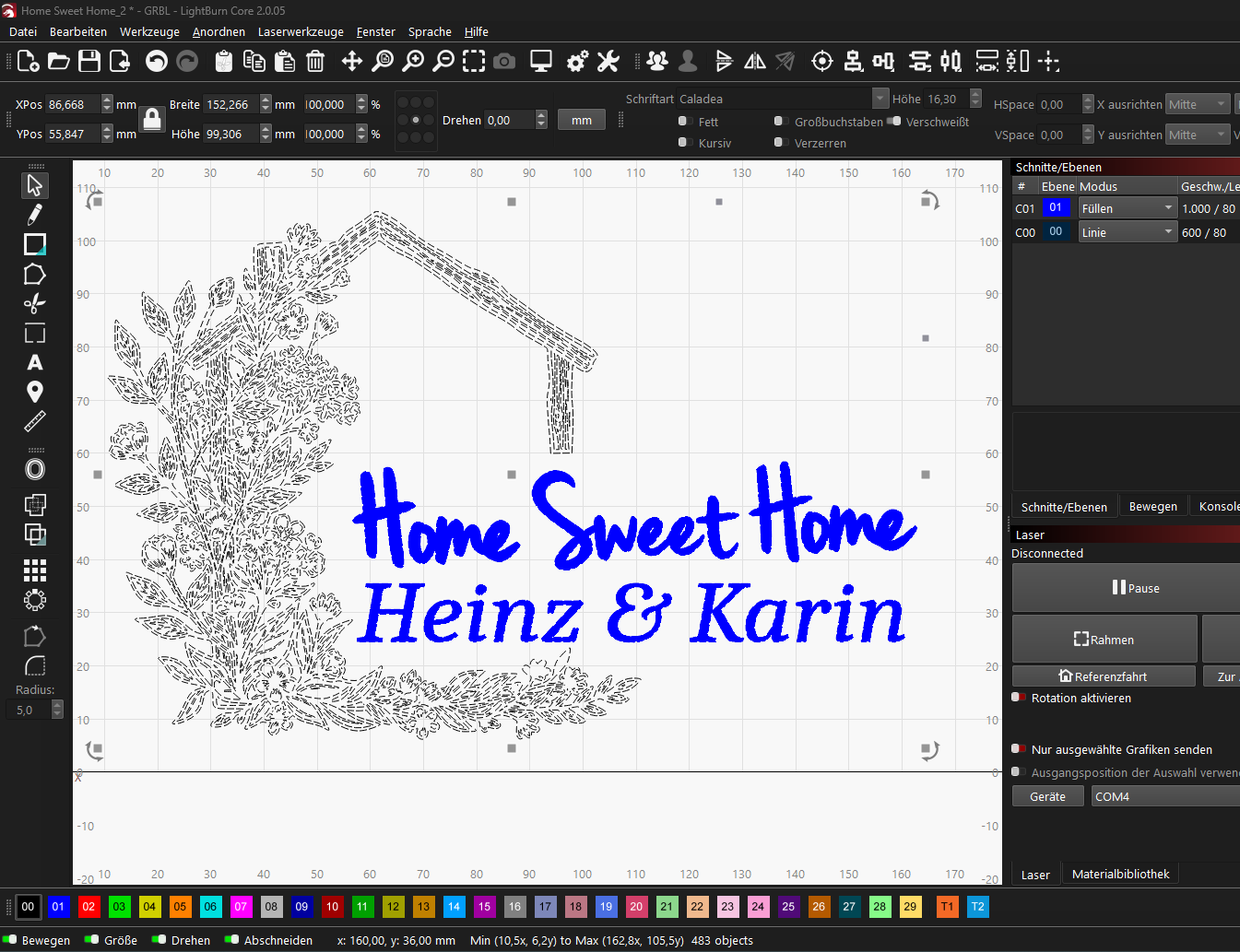The image size is (1240, 952).
Task: Open the Laserwerkzeuge menu
Action: click(x=301, y=31)
